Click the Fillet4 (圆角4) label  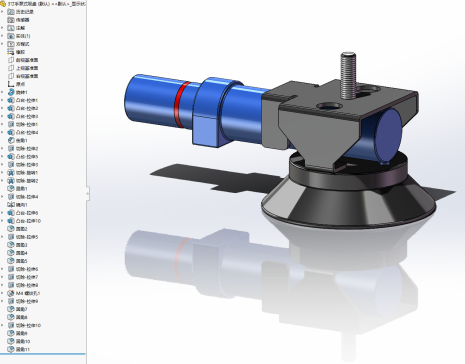pos(22,253)
